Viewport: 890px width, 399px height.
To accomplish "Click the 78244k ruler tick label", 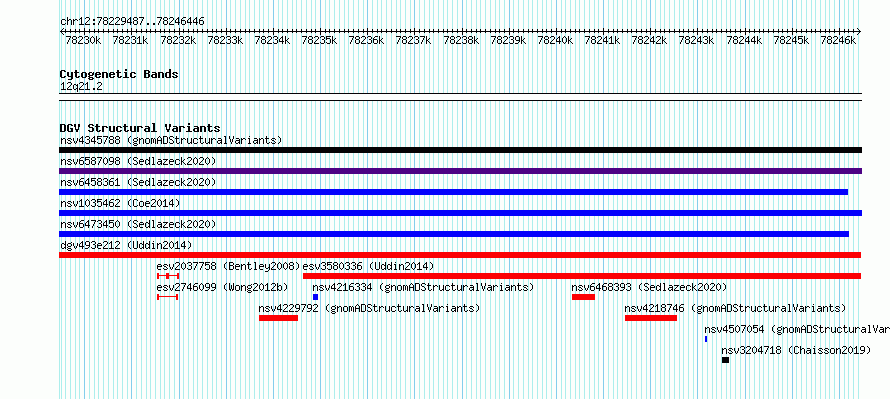I will point(745,40).
